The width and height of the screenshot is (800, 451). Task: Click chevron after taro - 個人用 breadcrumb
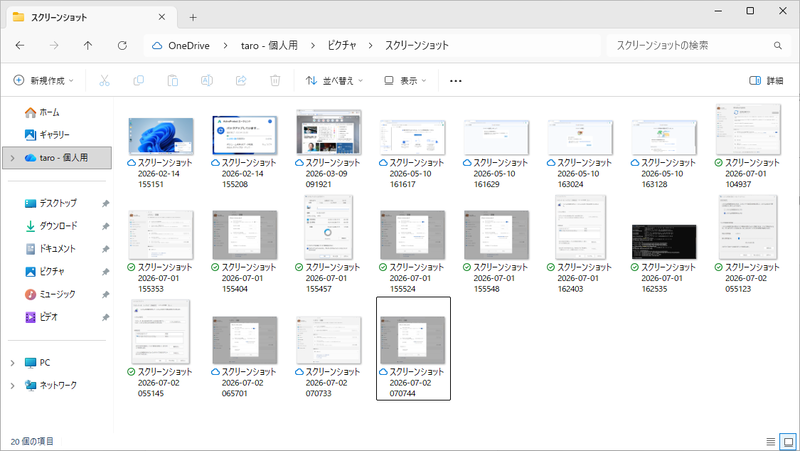pyautogui.click(x=312, y=45)
